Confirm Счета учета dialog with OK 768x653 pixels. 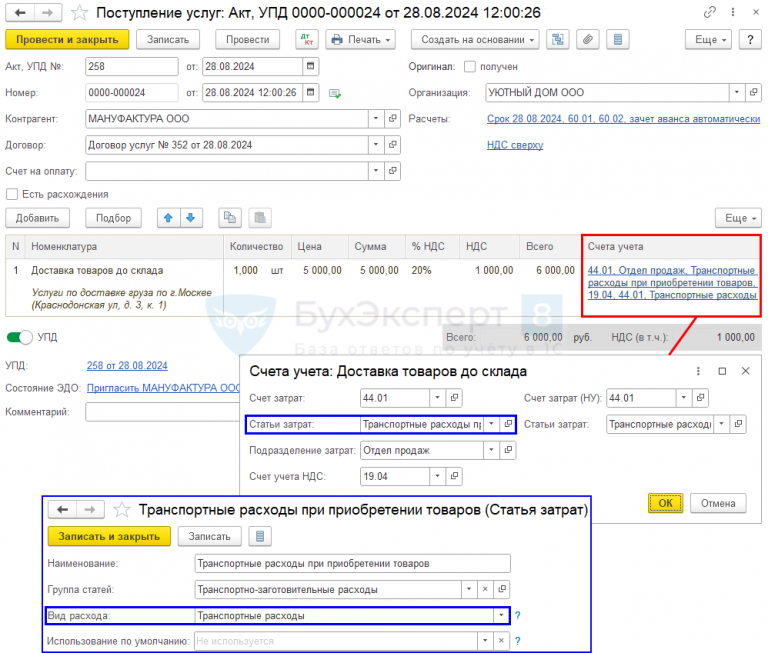click(665, 503)
